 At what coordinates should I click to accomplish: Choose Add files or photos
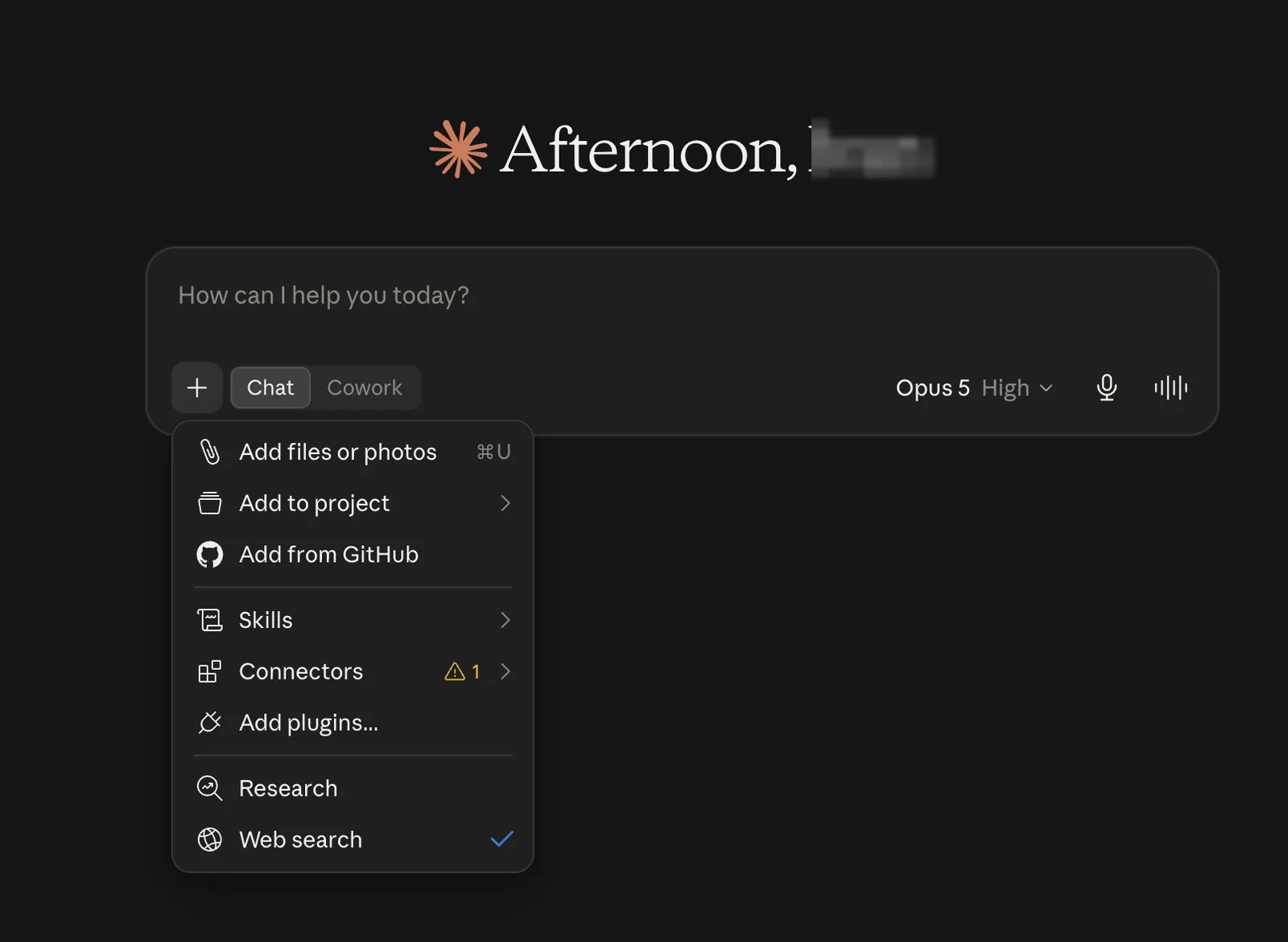click(x=353, y=452)
